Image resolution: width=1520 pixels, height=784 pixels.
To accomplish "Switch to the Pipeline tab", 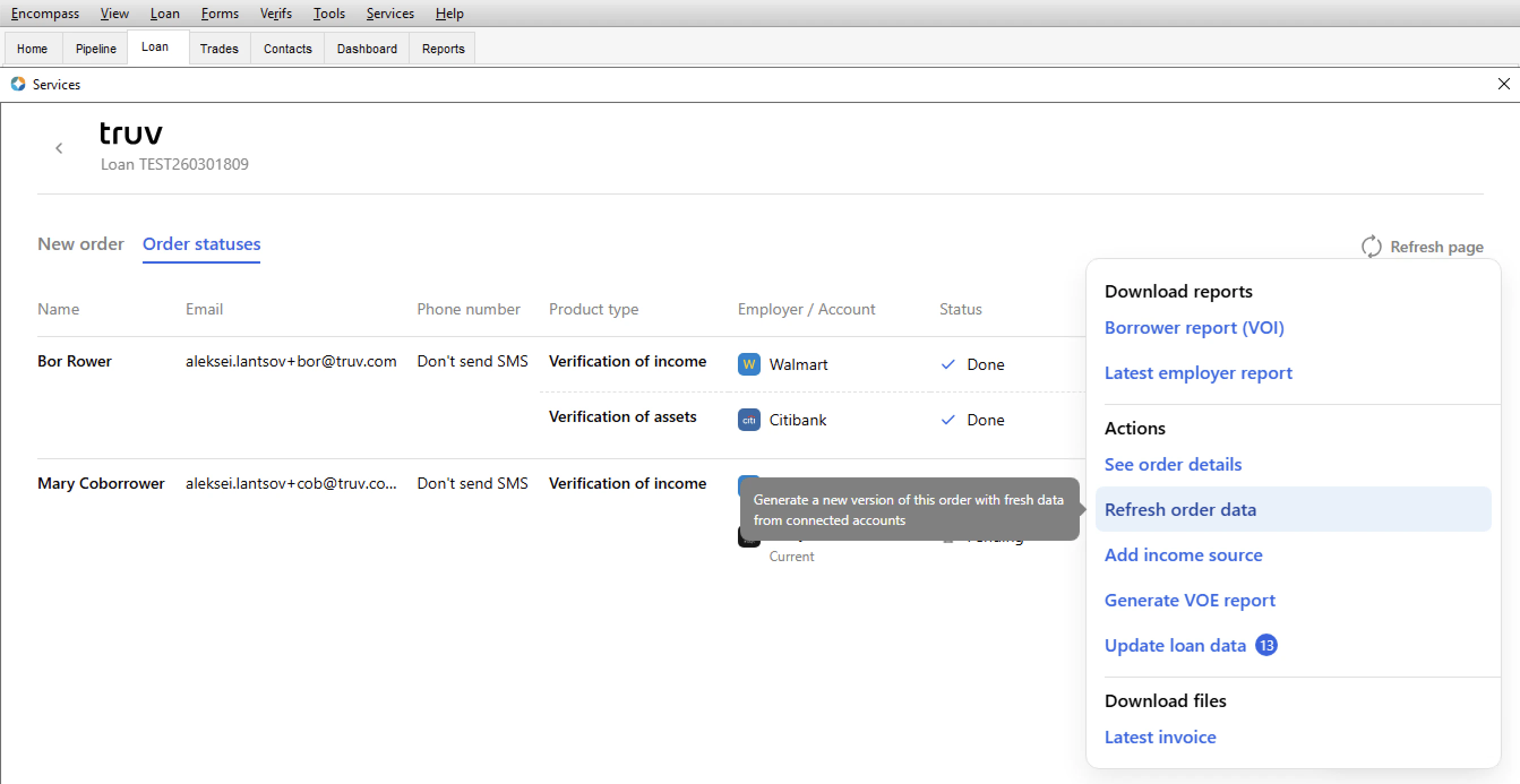I will 95,49.
